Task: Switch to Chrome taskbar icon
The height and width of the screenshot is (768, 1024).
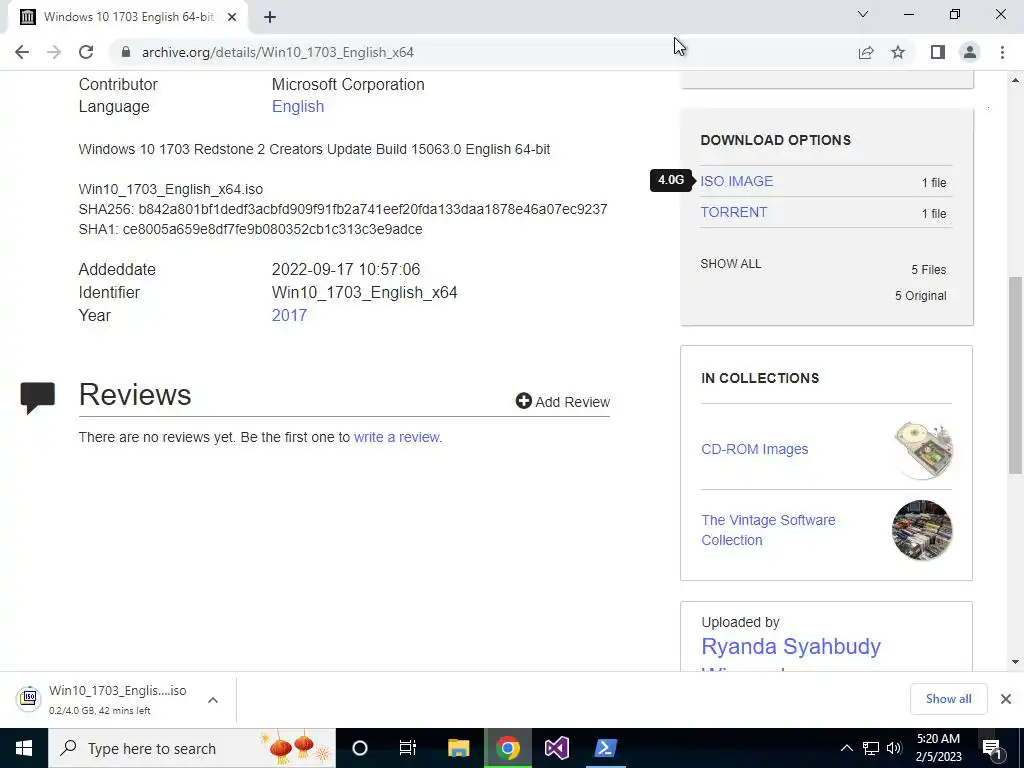Action: pos(508,748)
